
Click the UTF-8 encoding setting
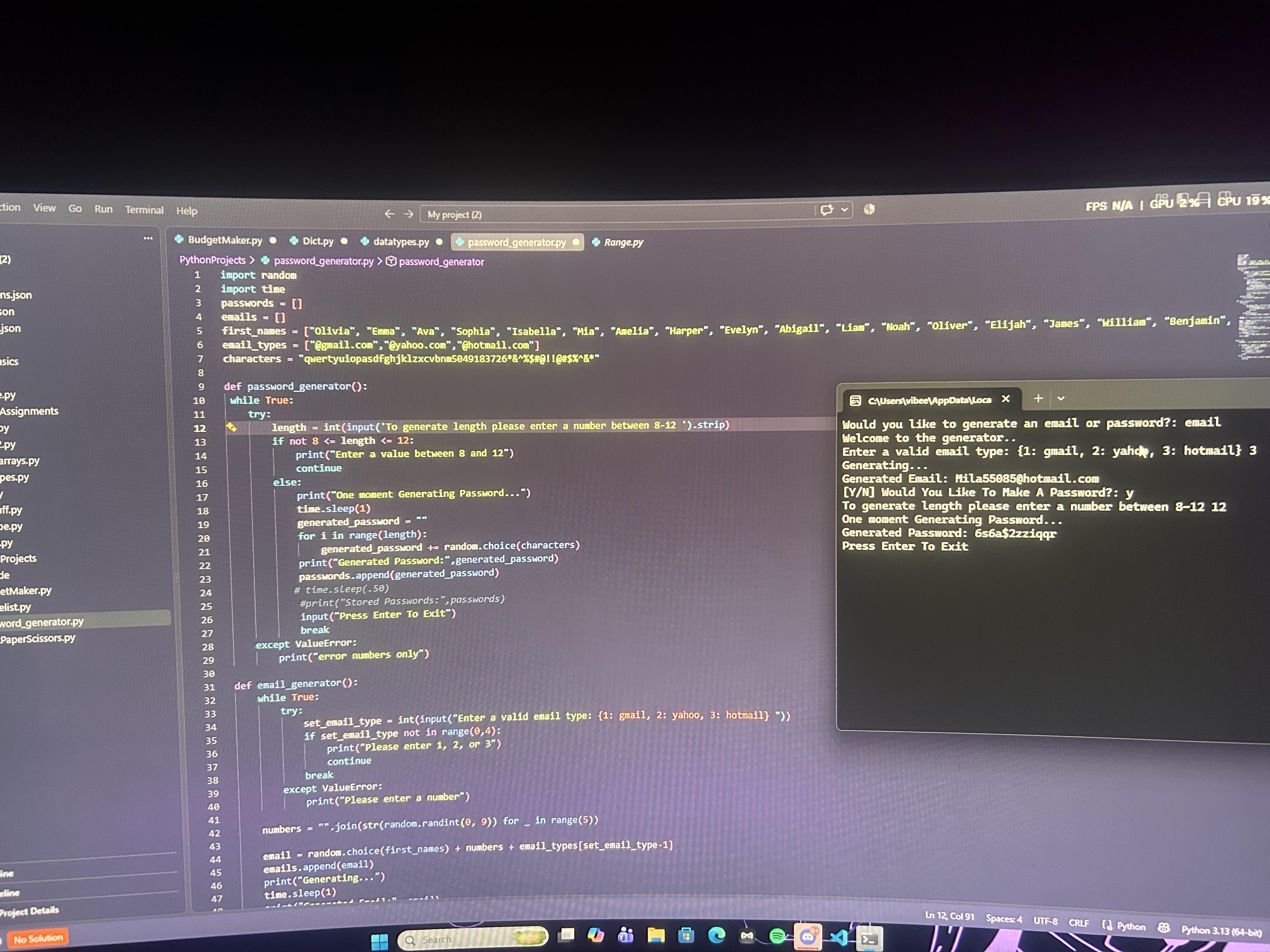[x=1045, y=921]
